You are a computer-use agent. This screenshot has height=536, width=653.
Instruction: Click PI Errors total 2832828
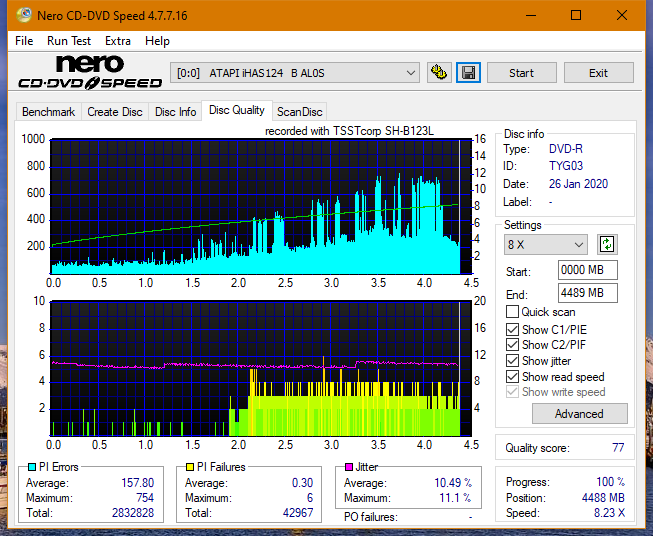click(x=132, y=513)
